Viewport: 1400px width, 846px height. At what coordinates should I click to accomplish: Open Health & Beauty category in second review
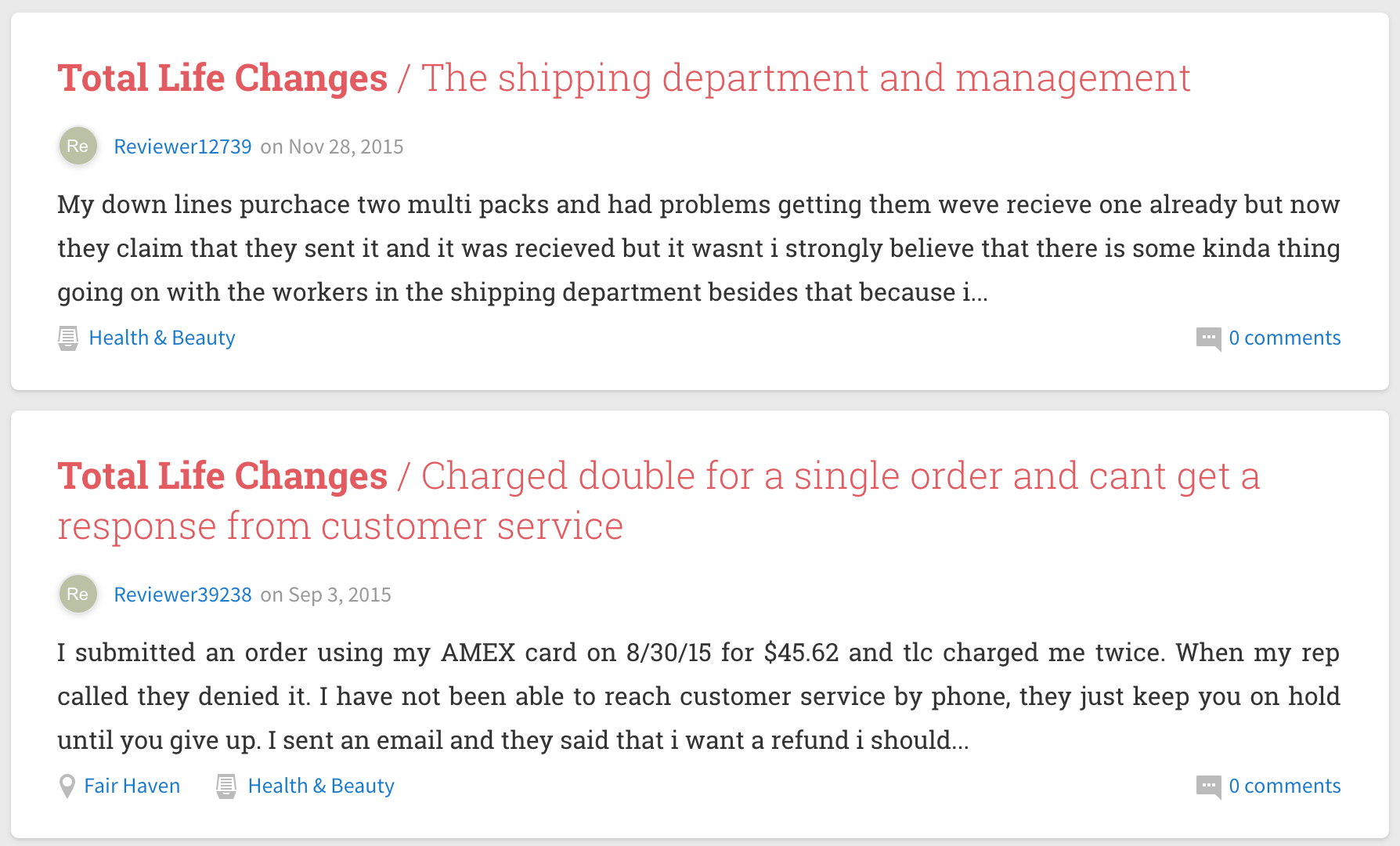(321, 786)
